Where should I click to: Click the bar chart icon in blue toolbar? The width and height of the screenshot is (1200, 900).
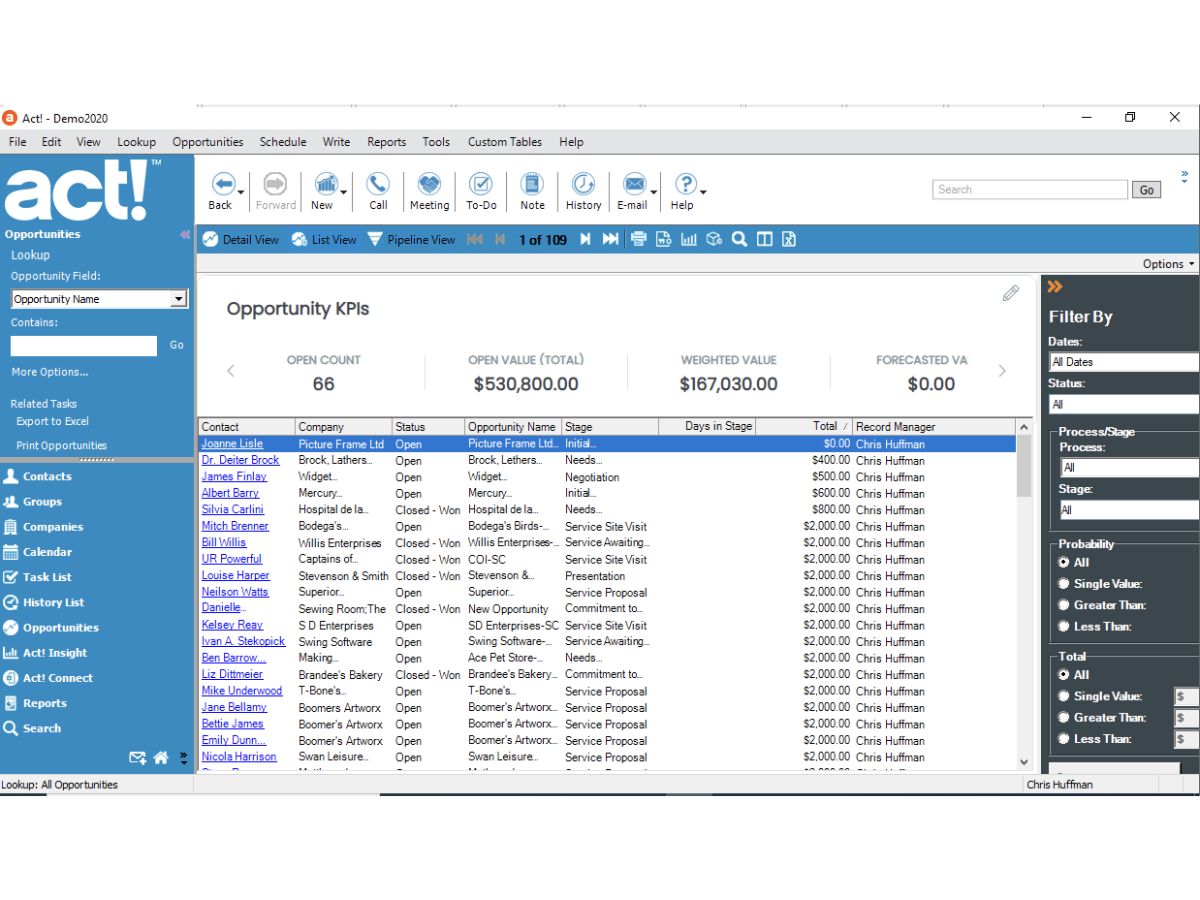pos(688,239)
